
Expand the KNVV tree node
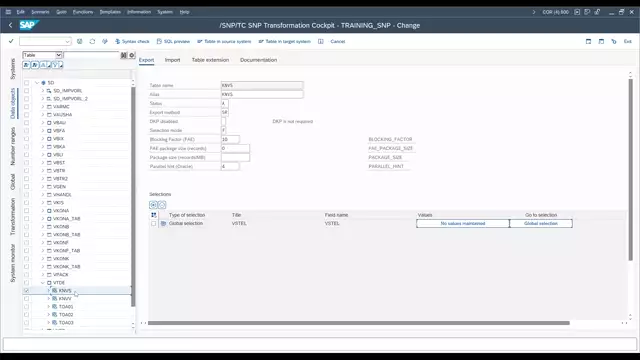pyautogui.click(x=49, y=298)
